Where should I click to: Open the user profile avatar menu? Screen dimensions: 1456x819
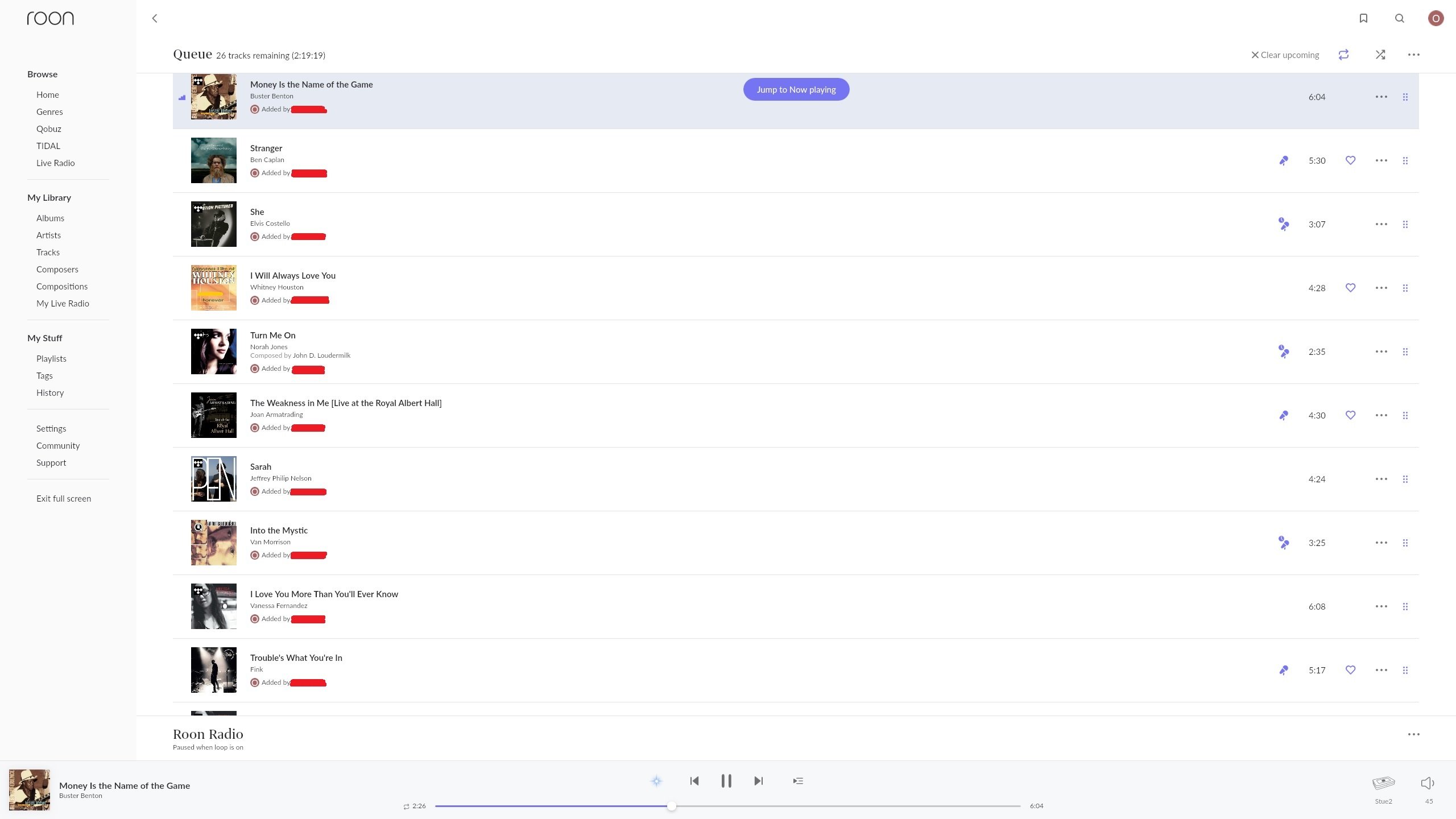click(x=1436, y=18)
